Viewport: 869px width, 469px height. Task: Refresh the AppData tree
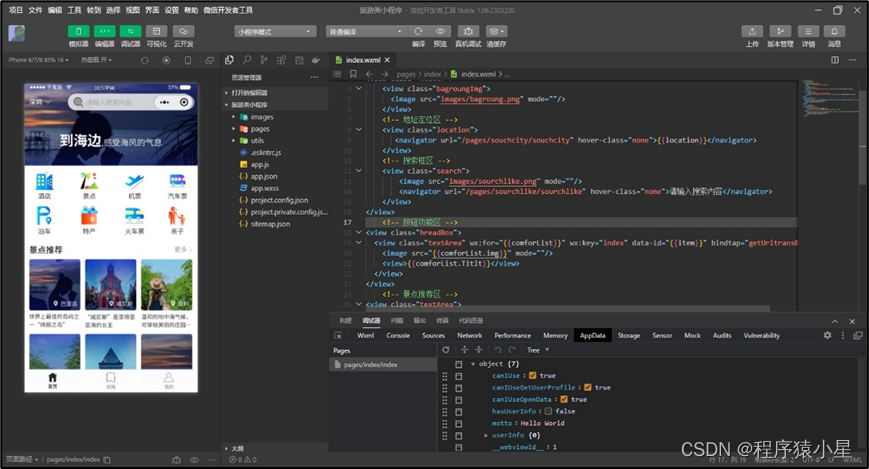pos(446,350)
